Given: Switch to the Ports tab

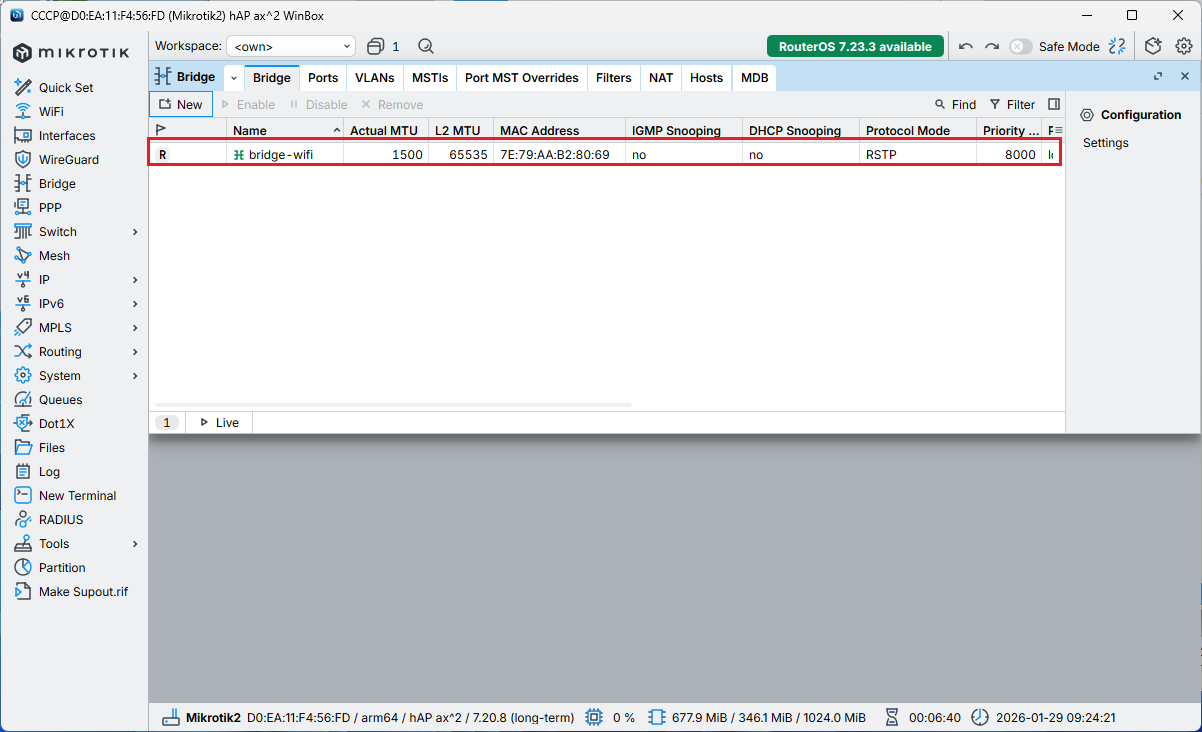Looking at the screenshot, I should coord(323,77).
